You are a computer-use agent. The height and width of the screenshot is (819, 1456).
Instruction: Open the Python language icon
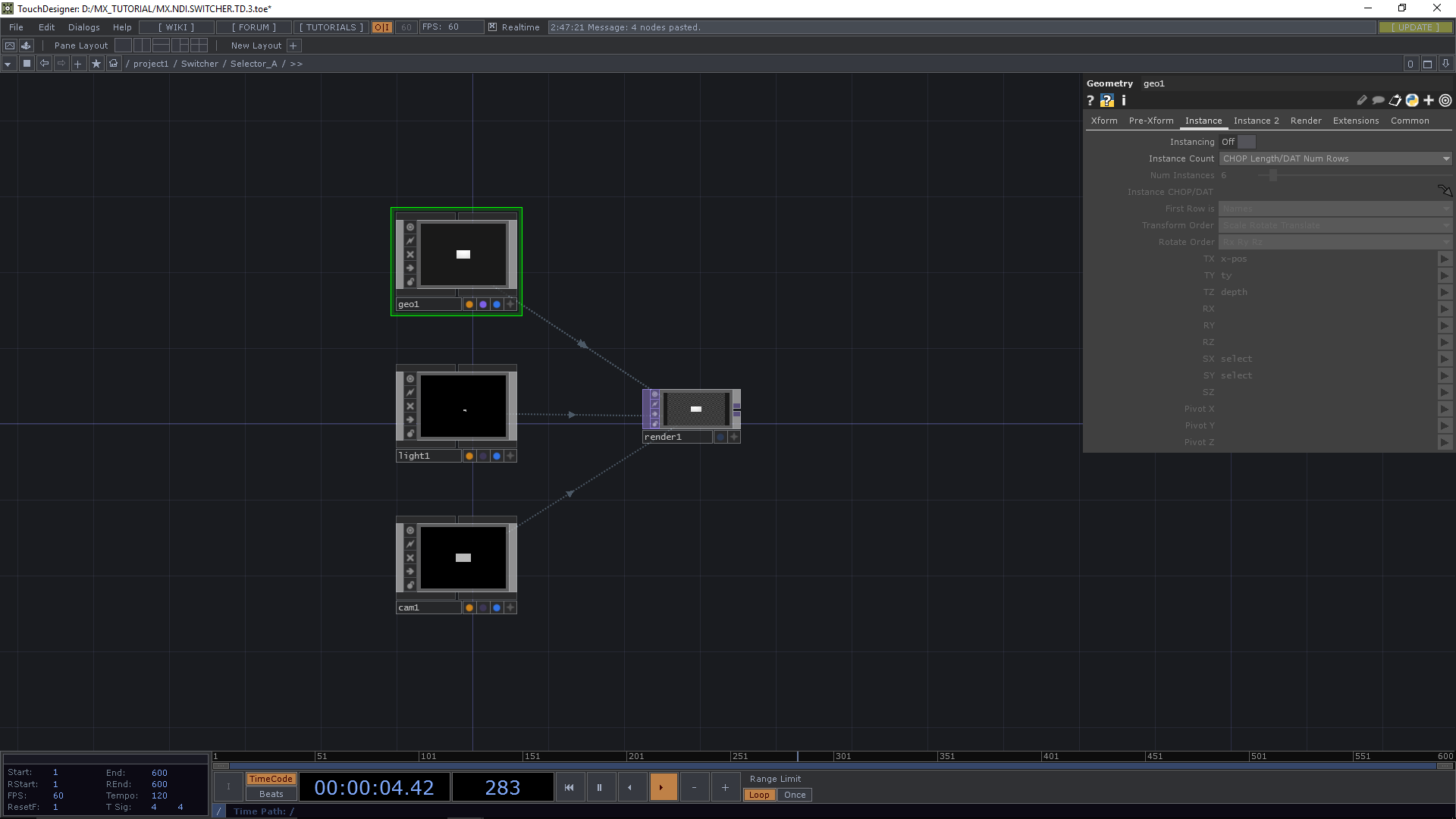point(1412,100)
